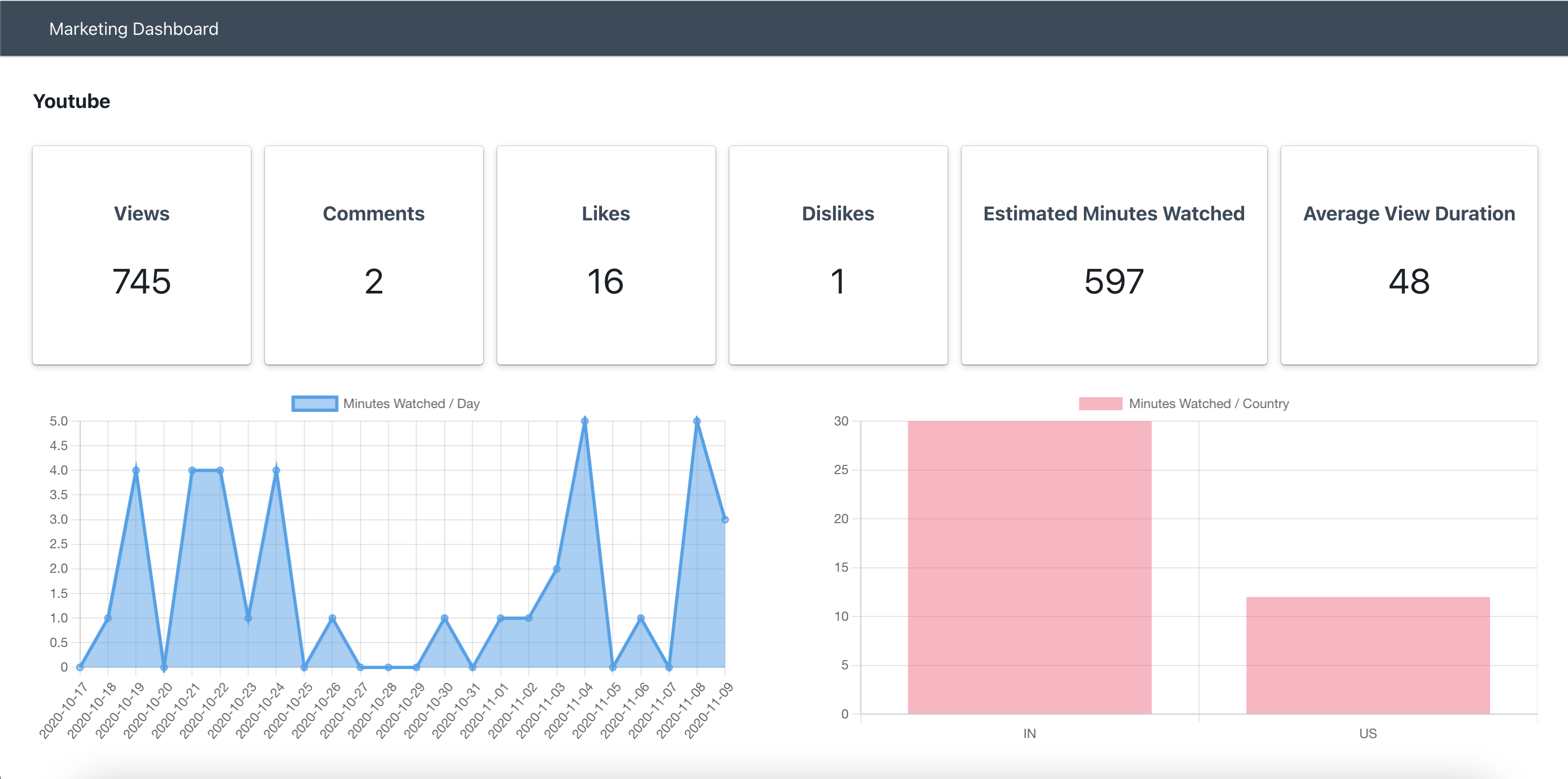Open the Views stat card
This screenshot has height=779, width=1568.
[x=141, y=255]
